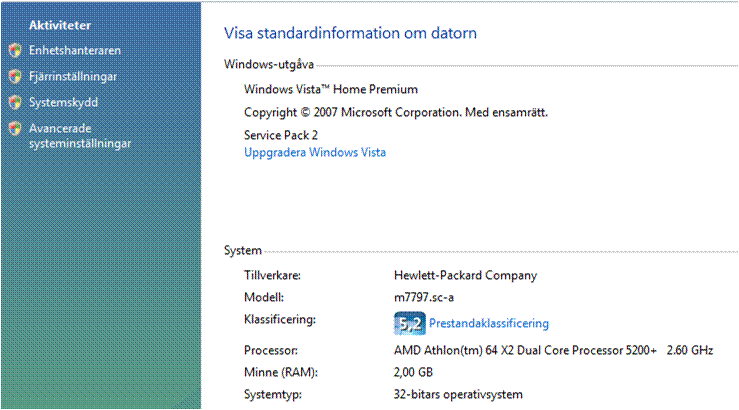Open Avancerade systeminställningar link
The height and width of the screenshot is (410, 739).
[80, 136]
